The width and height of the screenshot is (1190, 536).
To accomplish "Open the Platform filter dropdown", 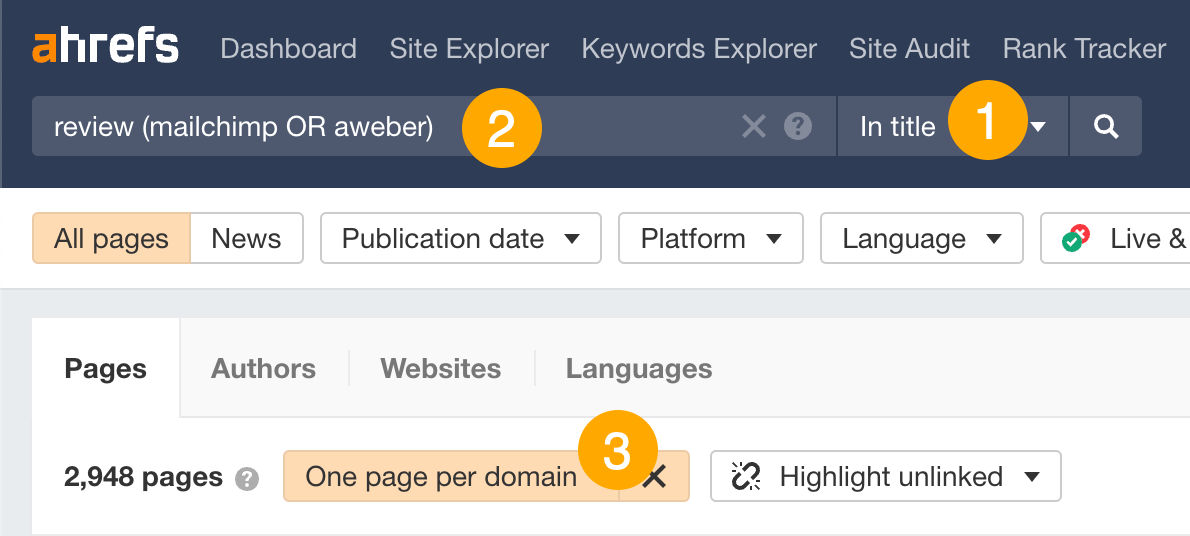I will [710, 239].
